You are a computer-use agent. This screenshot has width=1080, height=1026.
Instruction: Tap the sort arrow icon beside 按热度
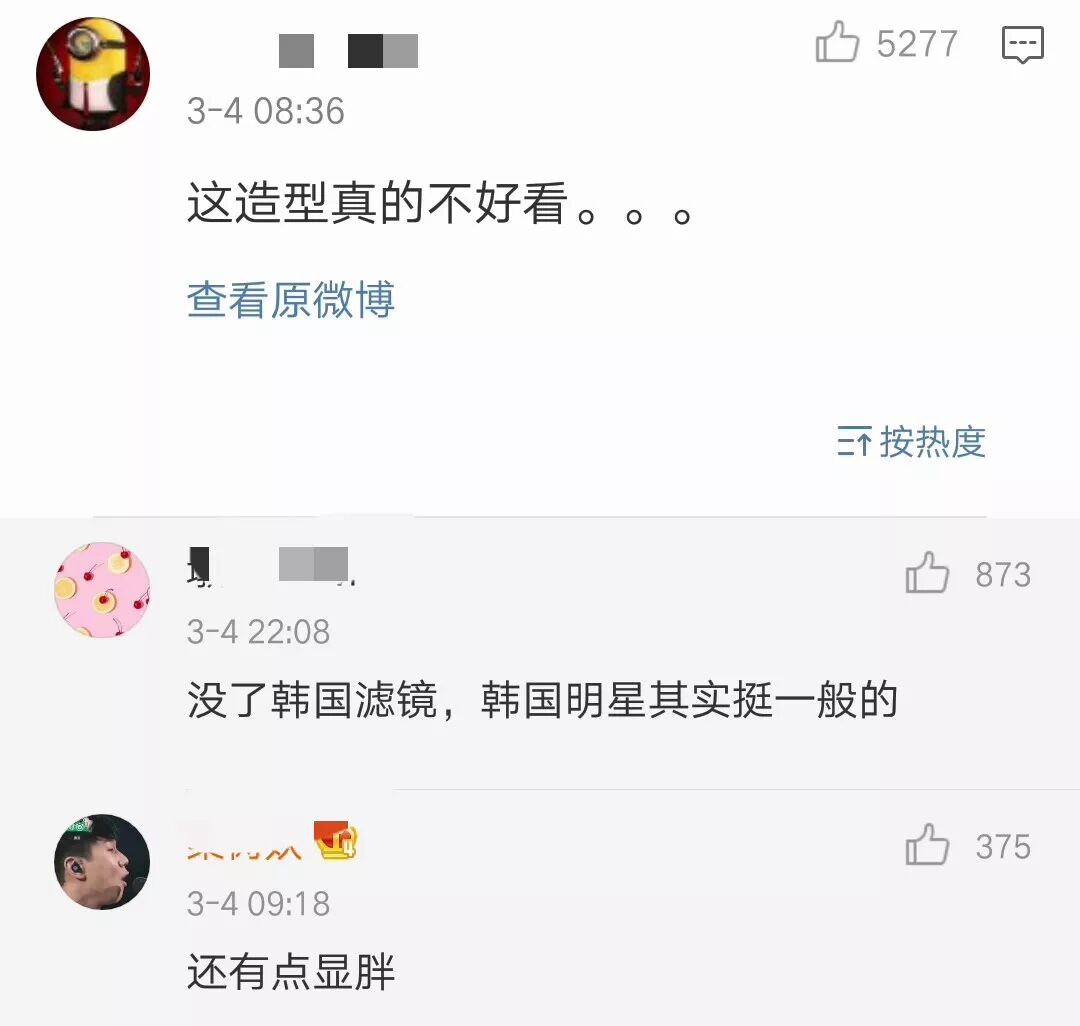(x=854, y=441)
